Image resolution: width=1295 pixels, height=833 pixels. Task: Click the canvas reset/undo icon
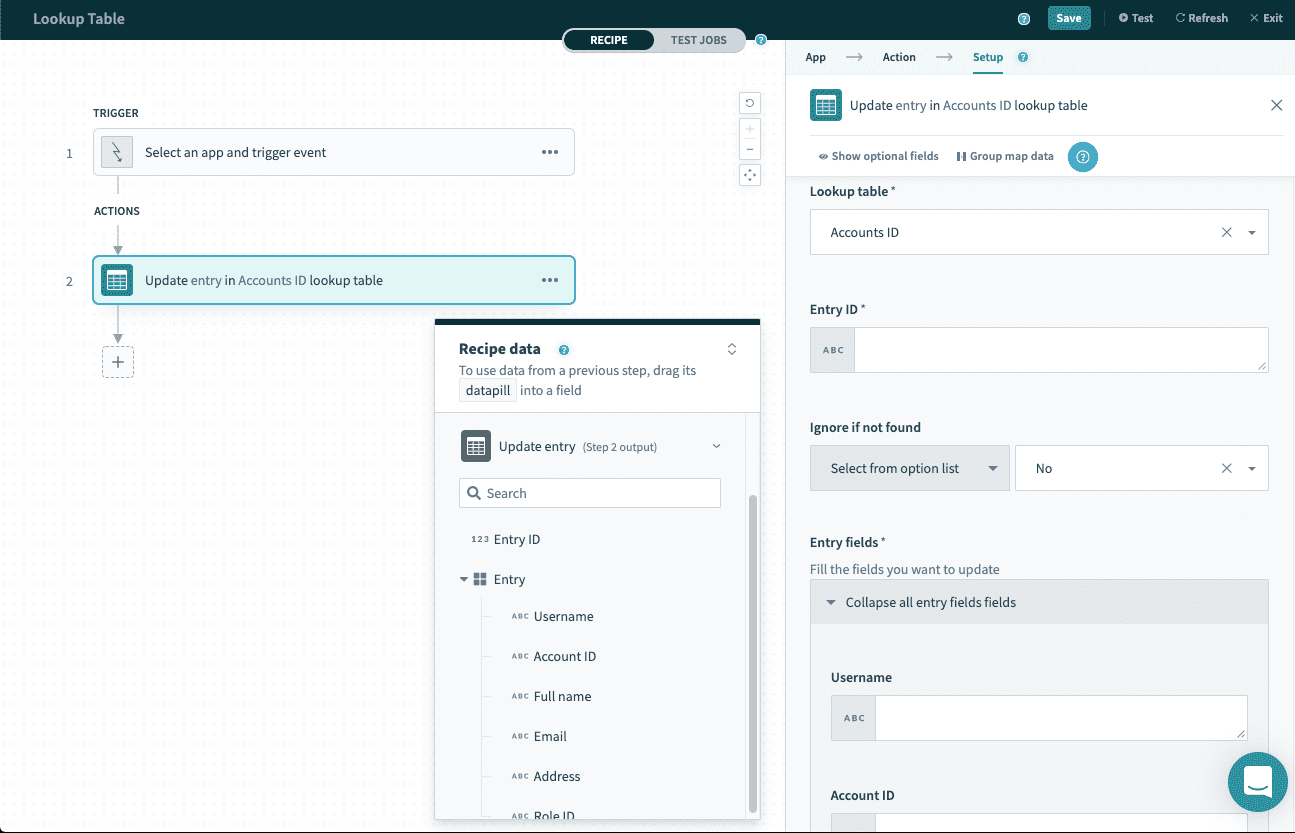tap(749, 102)
